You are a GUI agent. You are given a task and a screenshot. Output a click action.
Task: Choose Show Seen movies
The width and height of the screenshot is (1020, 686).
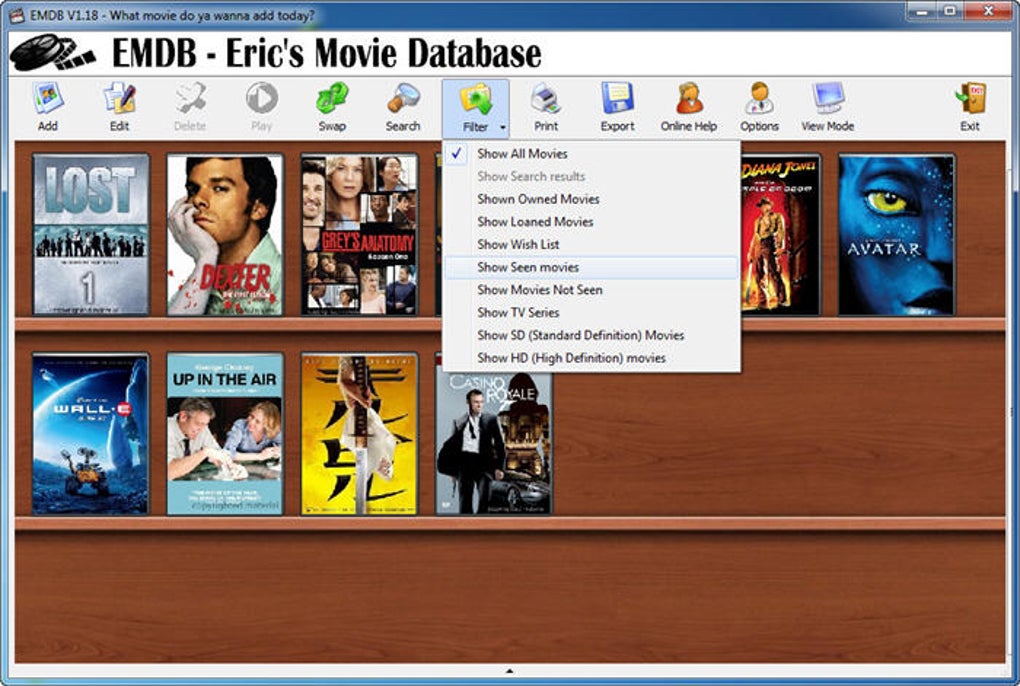pyautogui.click(x=591, y=267)
